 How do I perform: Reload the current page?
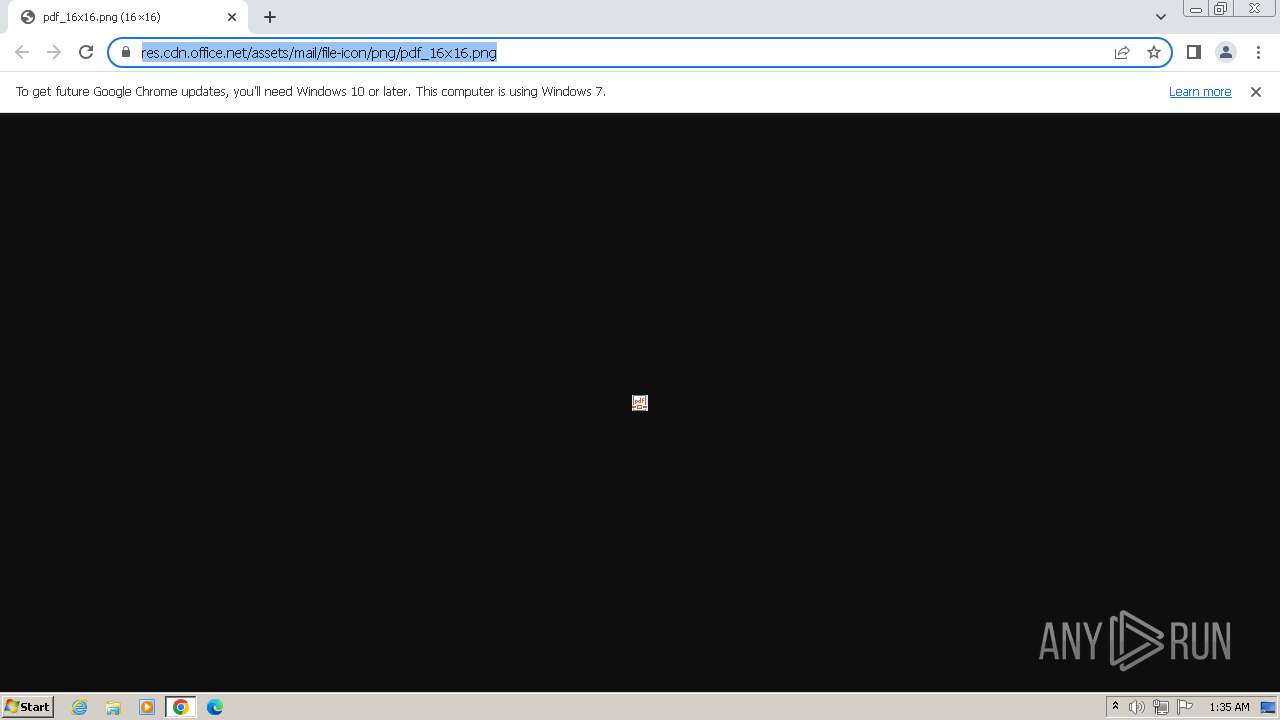coord(86,52)
